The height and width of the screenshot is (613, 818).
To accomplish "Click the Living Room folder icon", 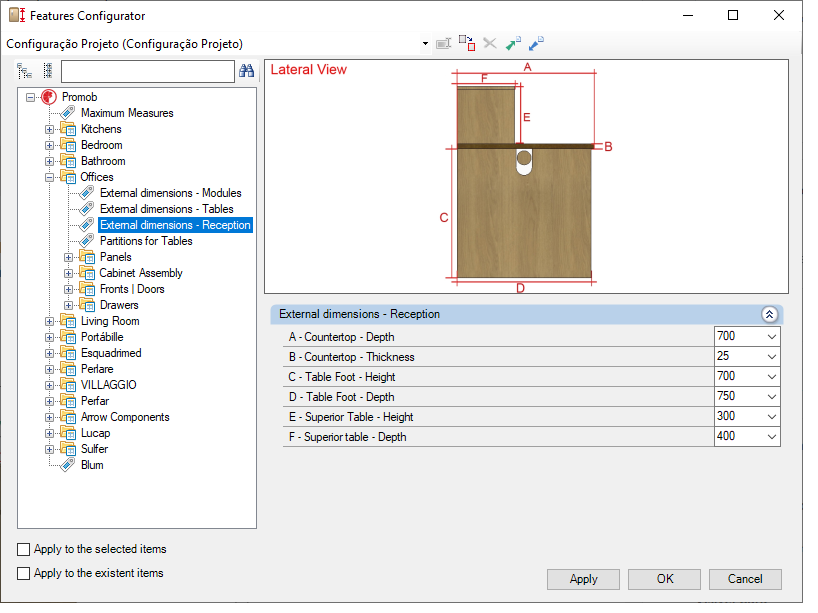I will click(x=68, y=321).
